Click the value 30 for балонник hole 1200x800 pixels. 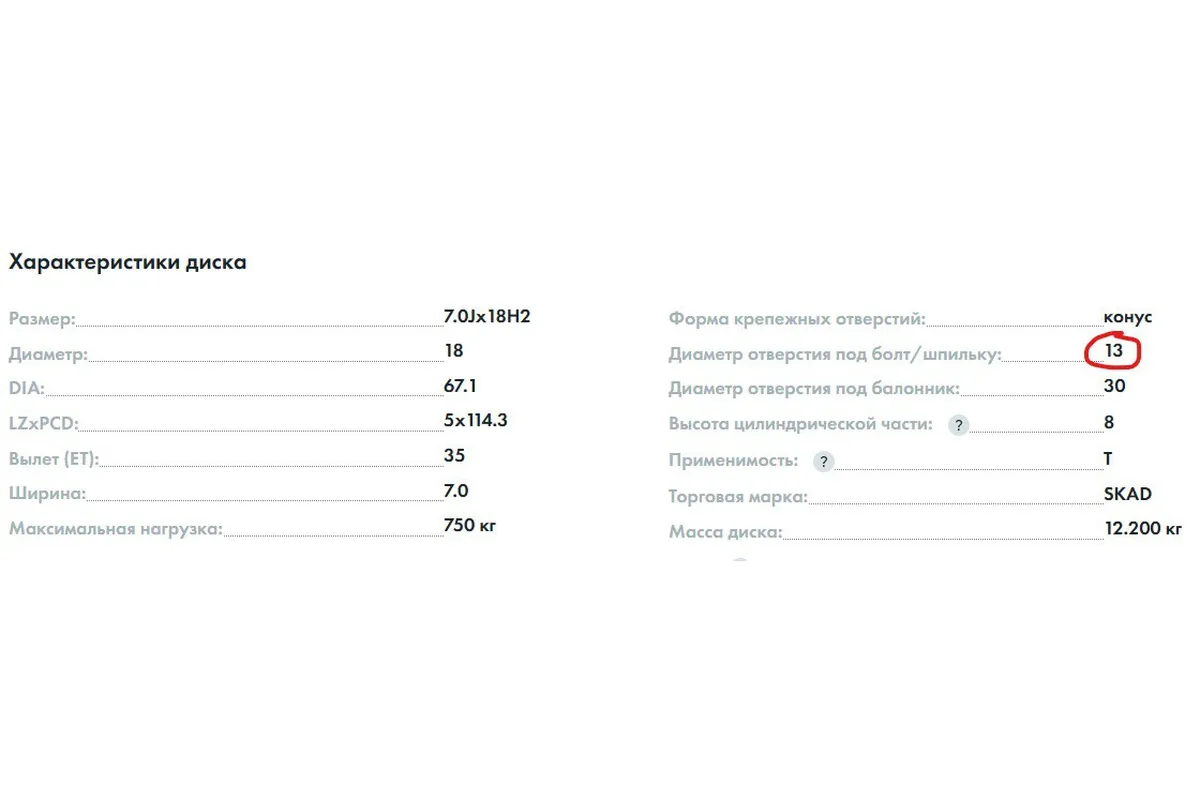pyautogui.click(x=1115, y=387)
